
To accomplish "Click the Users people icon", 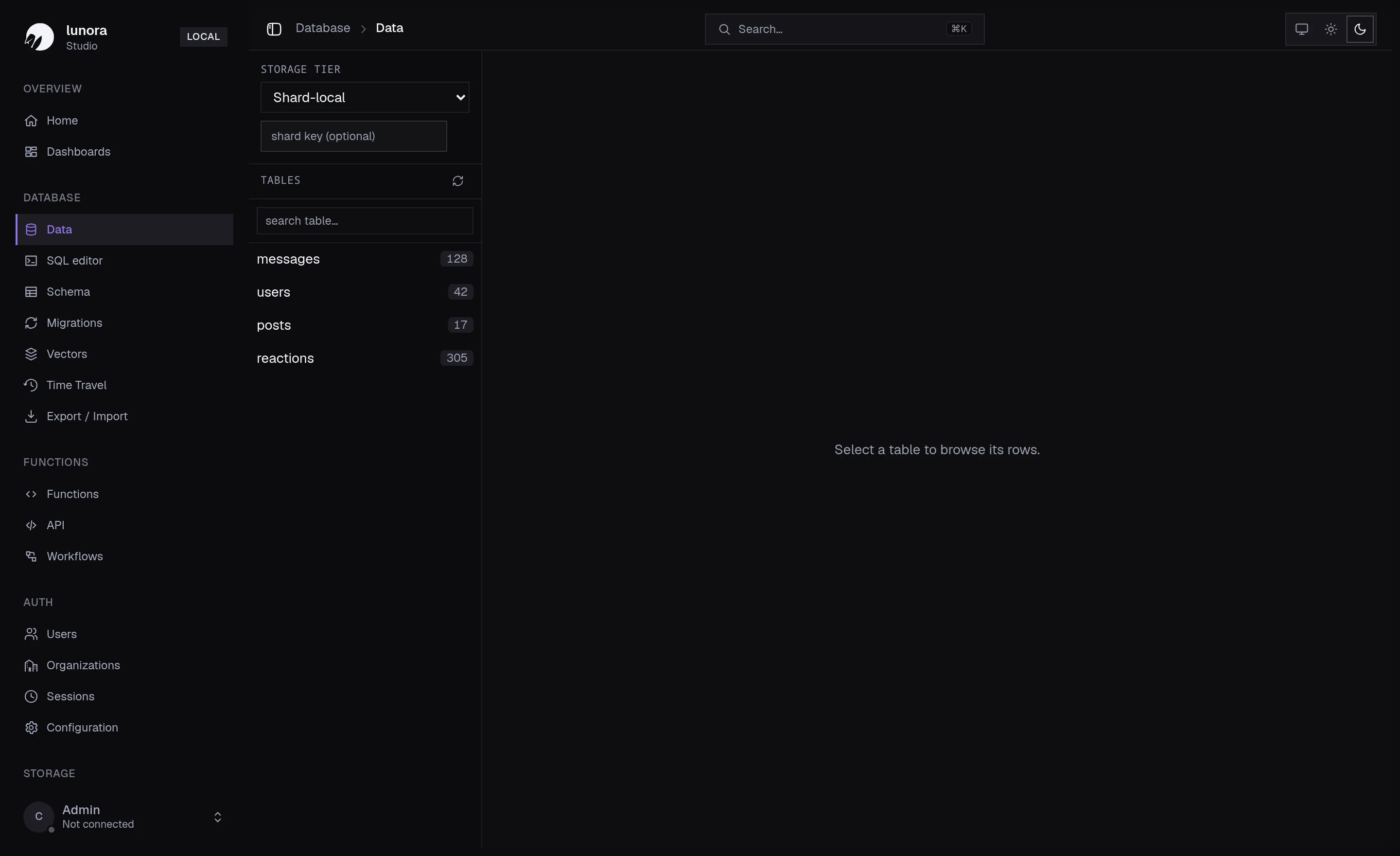I will pyautogui.click(x=31, y=634).
